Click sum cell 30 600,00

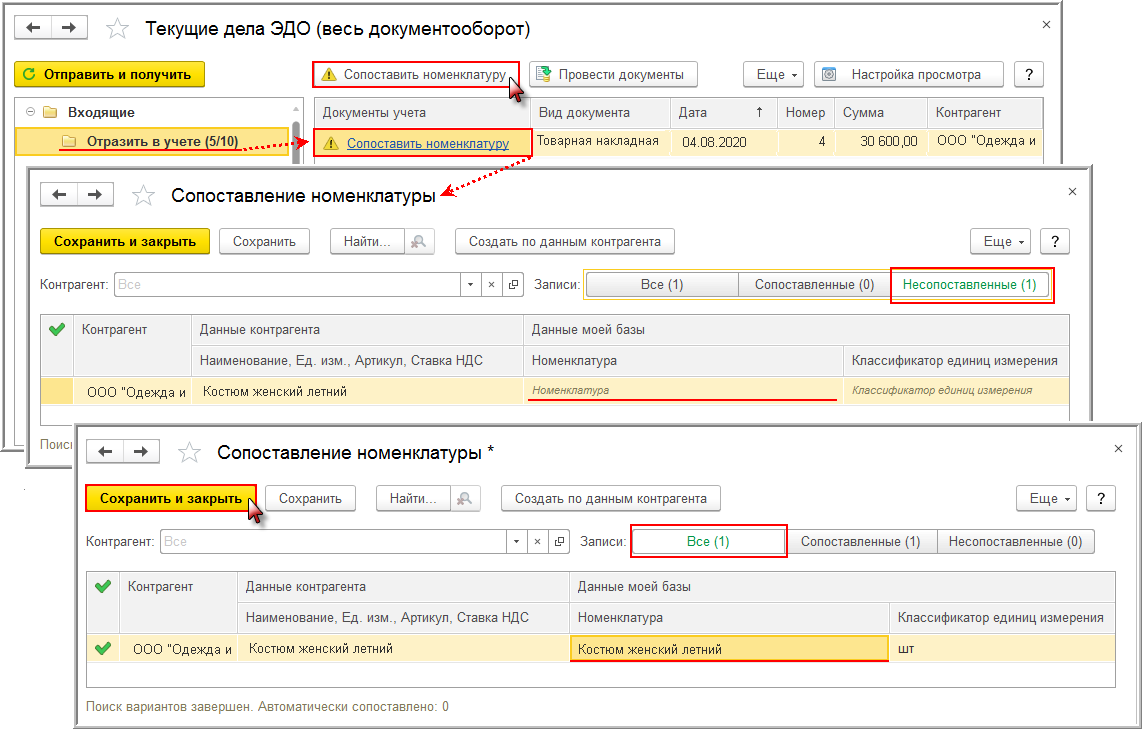tap(881, 141)
